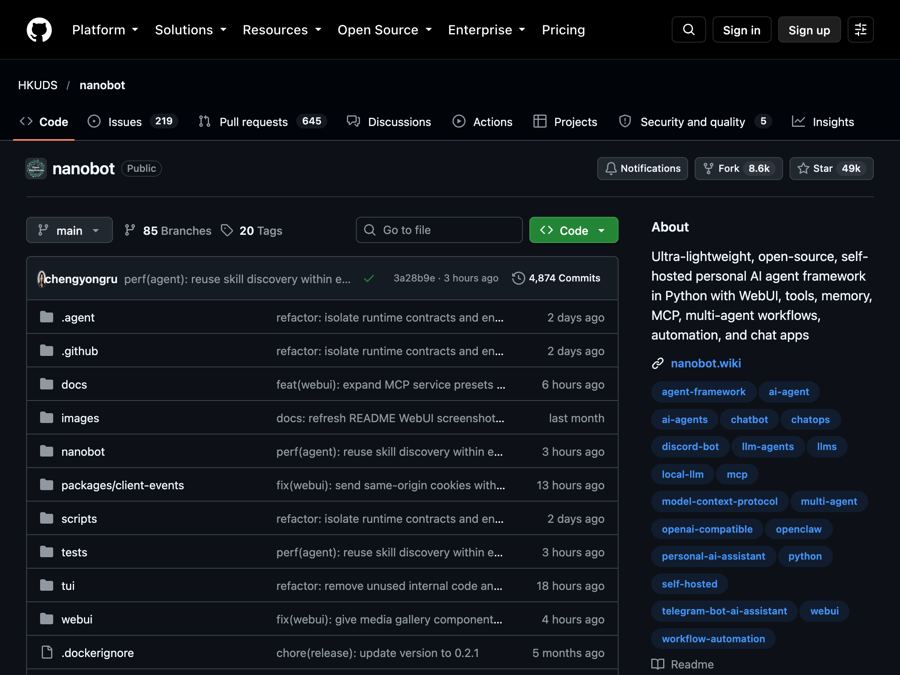Screen dimensions: 900x675
Task: Open commit hash 3a28b9e
Action: [414, 278]
